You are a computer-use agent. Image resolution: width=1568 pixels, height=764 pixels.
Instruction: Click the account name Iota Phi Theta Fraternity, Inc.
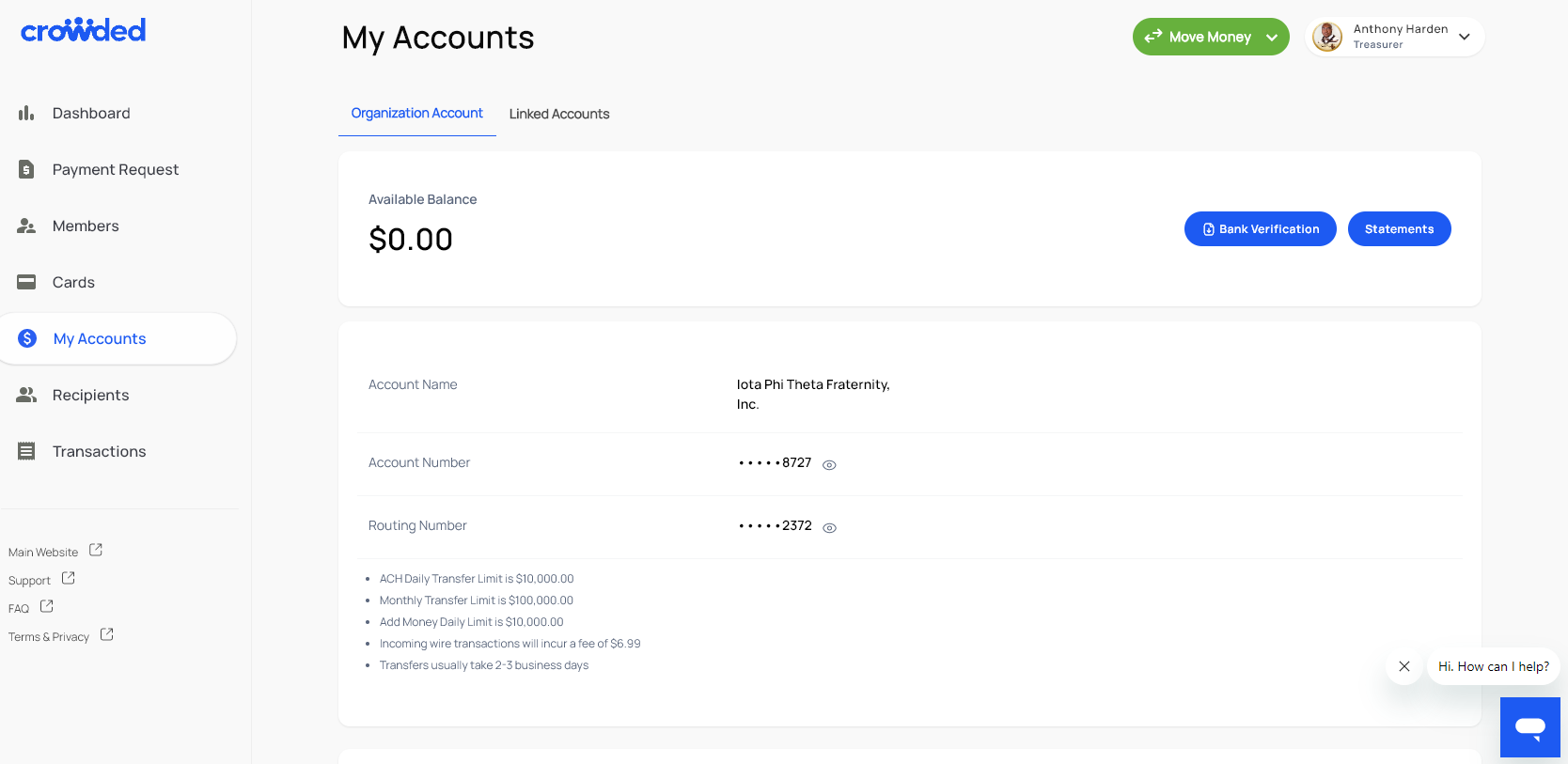(813, 394)
